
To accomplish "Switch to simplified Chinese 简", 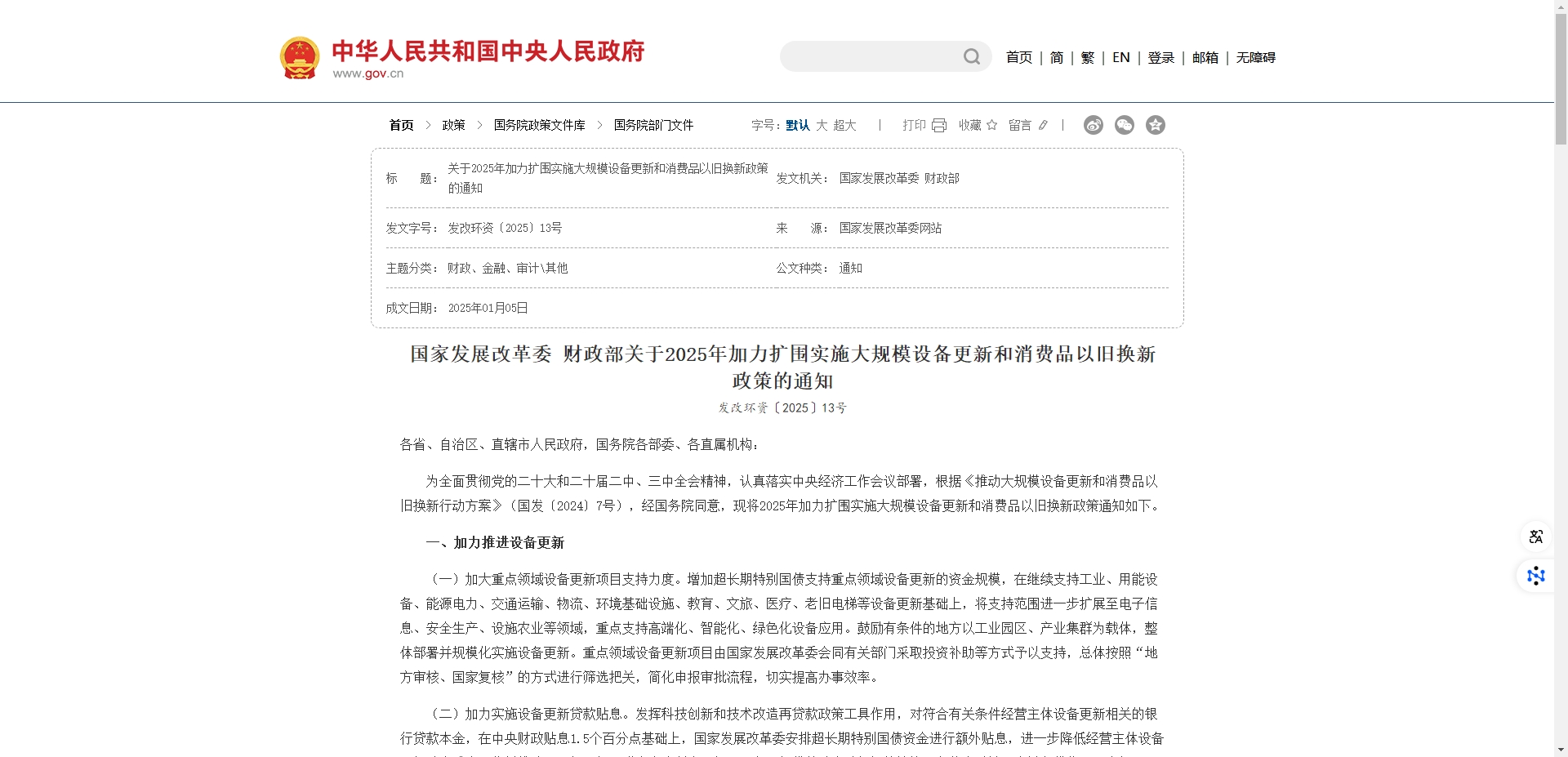I will (x=1057, y=57).
